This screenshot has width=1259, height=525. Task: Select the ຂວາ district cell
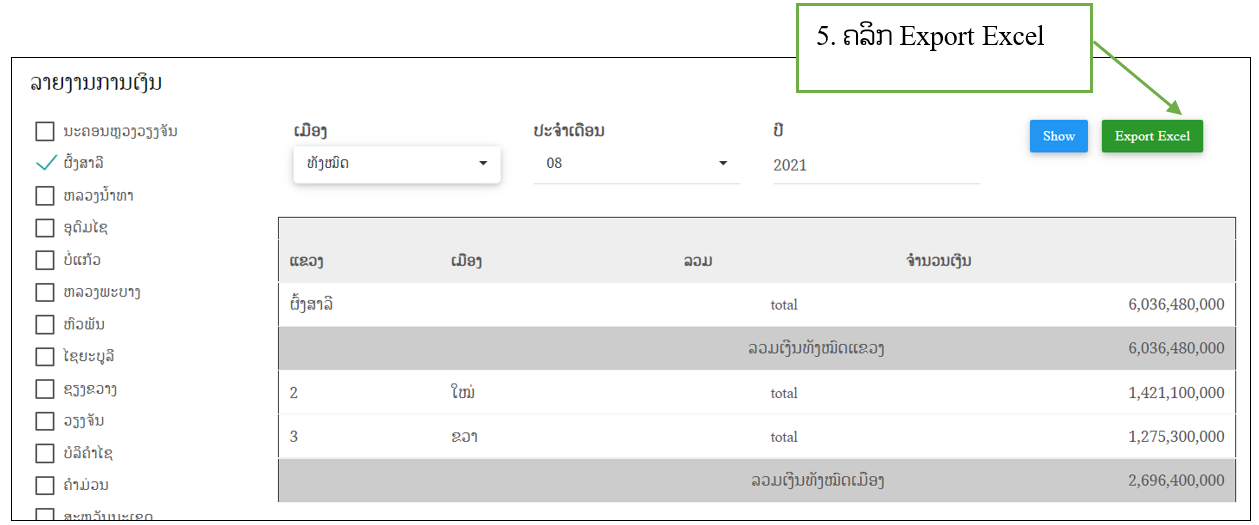[x=464, y=437]
